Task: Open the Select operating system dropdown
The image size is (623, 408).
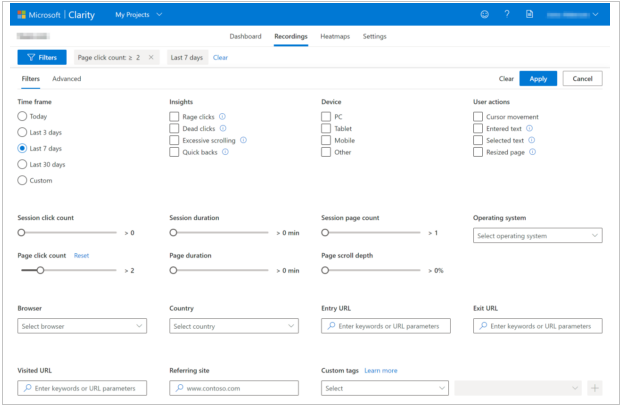Action: 538,236
